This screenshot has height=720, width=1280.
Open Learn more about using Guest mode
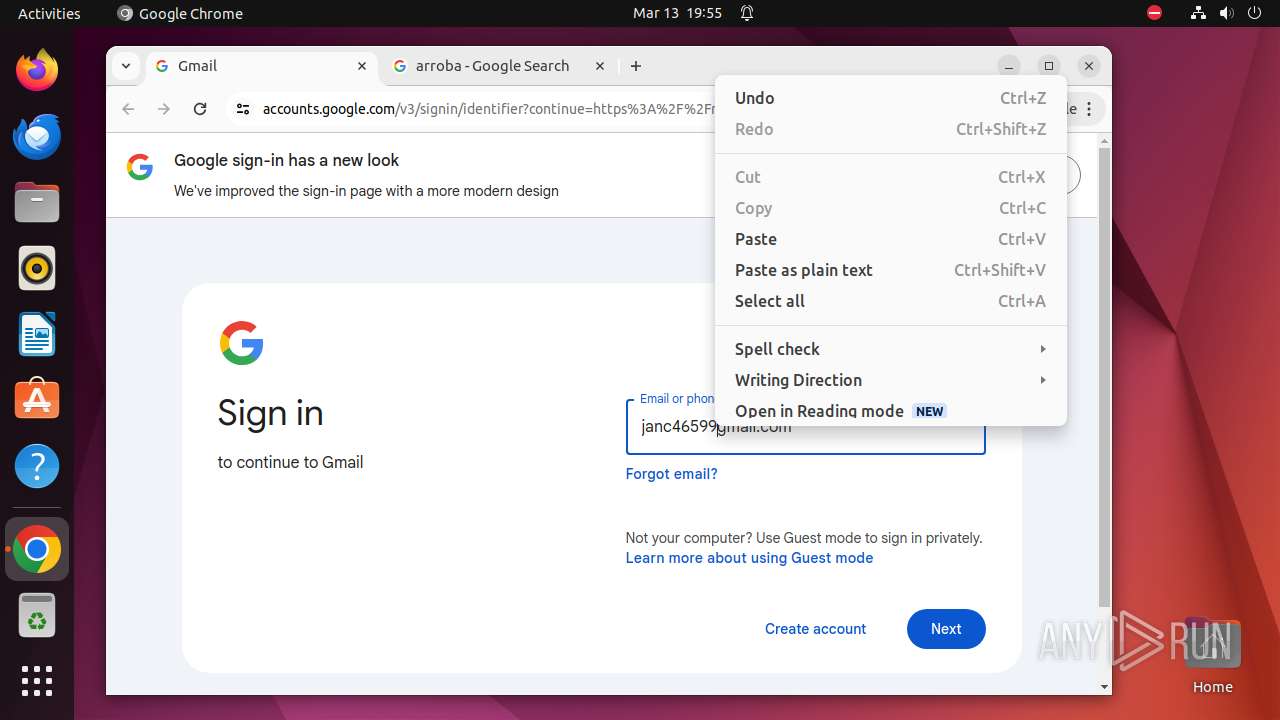coord(749,558)
